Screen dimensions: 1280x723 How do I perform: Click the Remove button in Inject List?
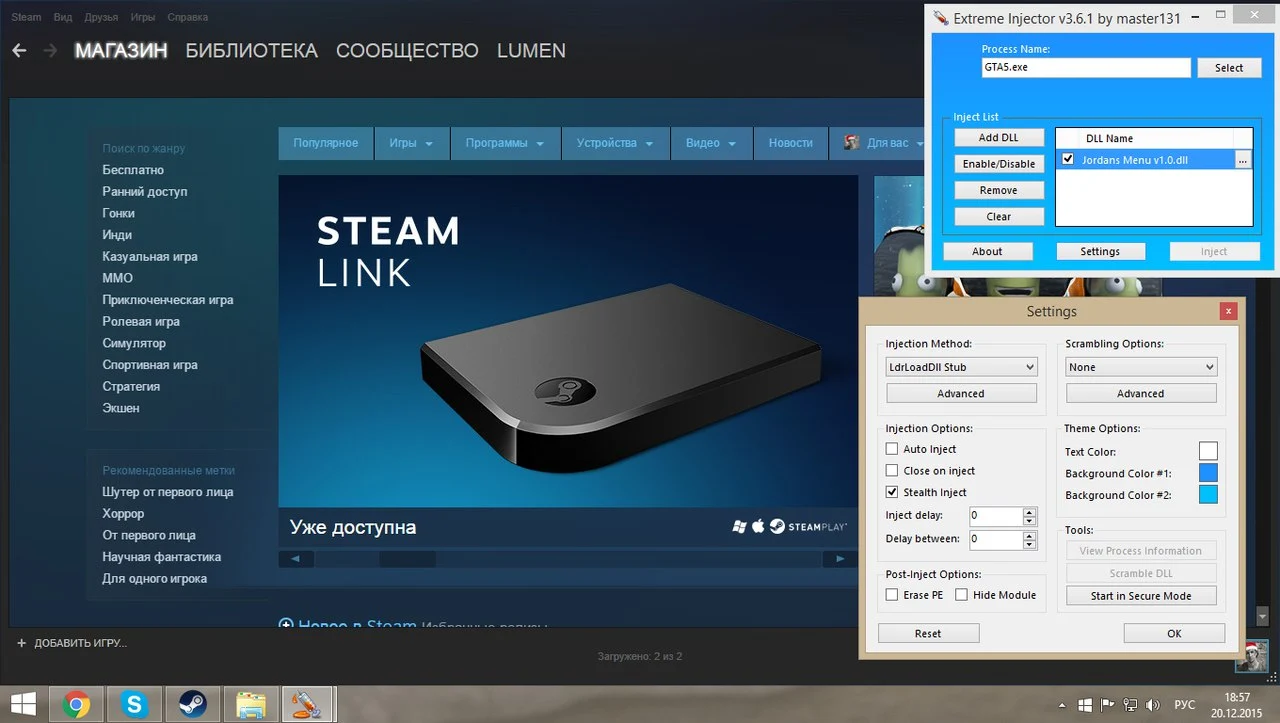pos(998,190)
